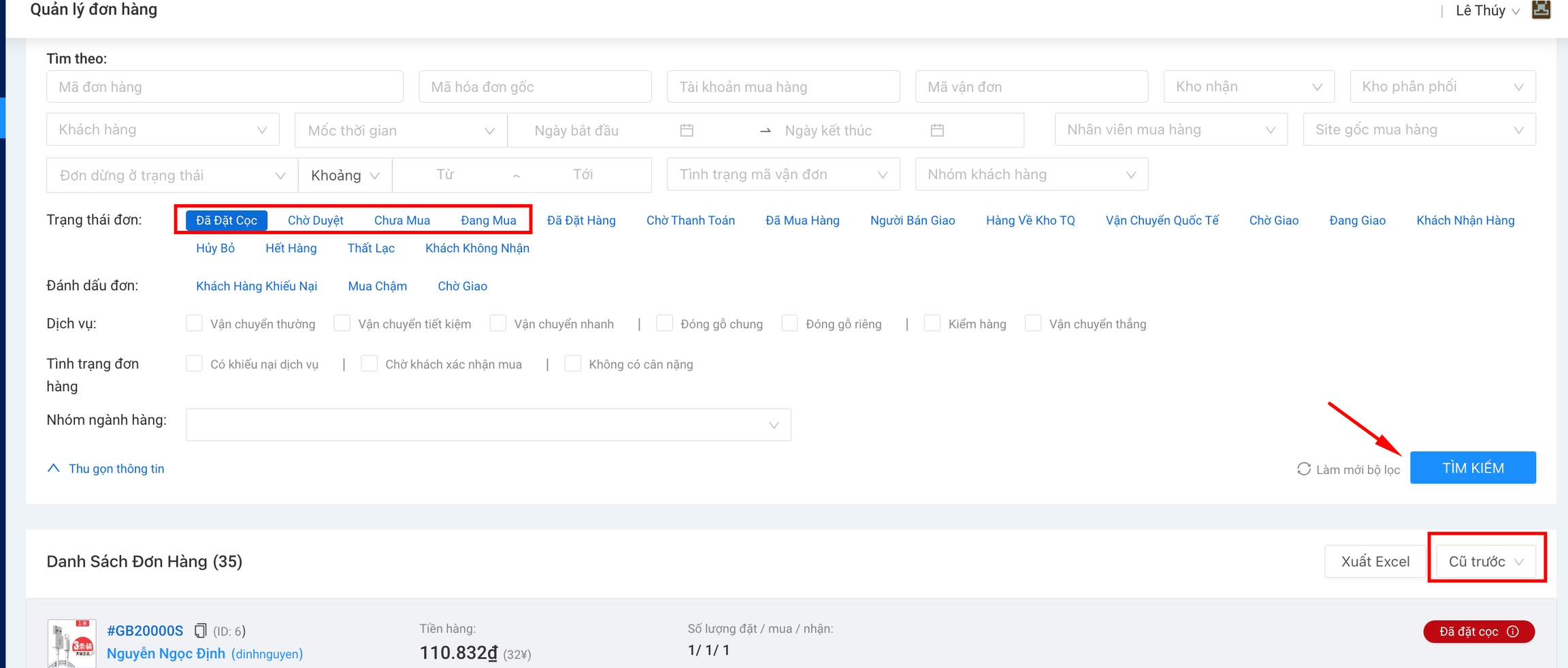The width and height of the screenshot is (1568, 668).
Task: Expand the Nhóm ngành hàng dropdown
Action: tap(488, 425)
